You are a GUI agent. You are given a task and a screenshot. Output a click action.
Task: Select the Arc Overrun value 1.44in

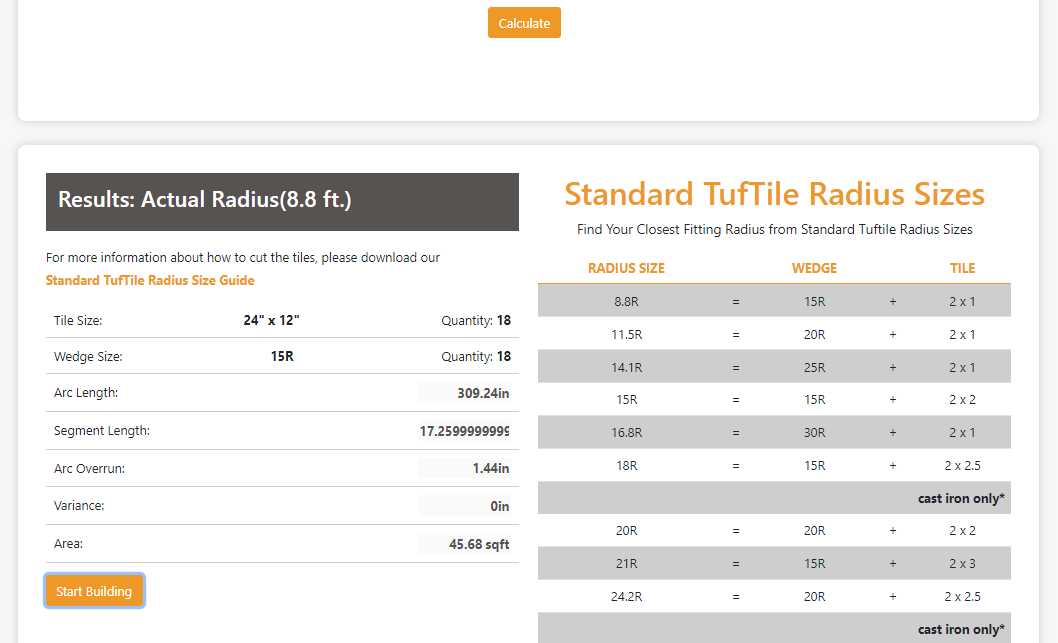pos(464,468)
